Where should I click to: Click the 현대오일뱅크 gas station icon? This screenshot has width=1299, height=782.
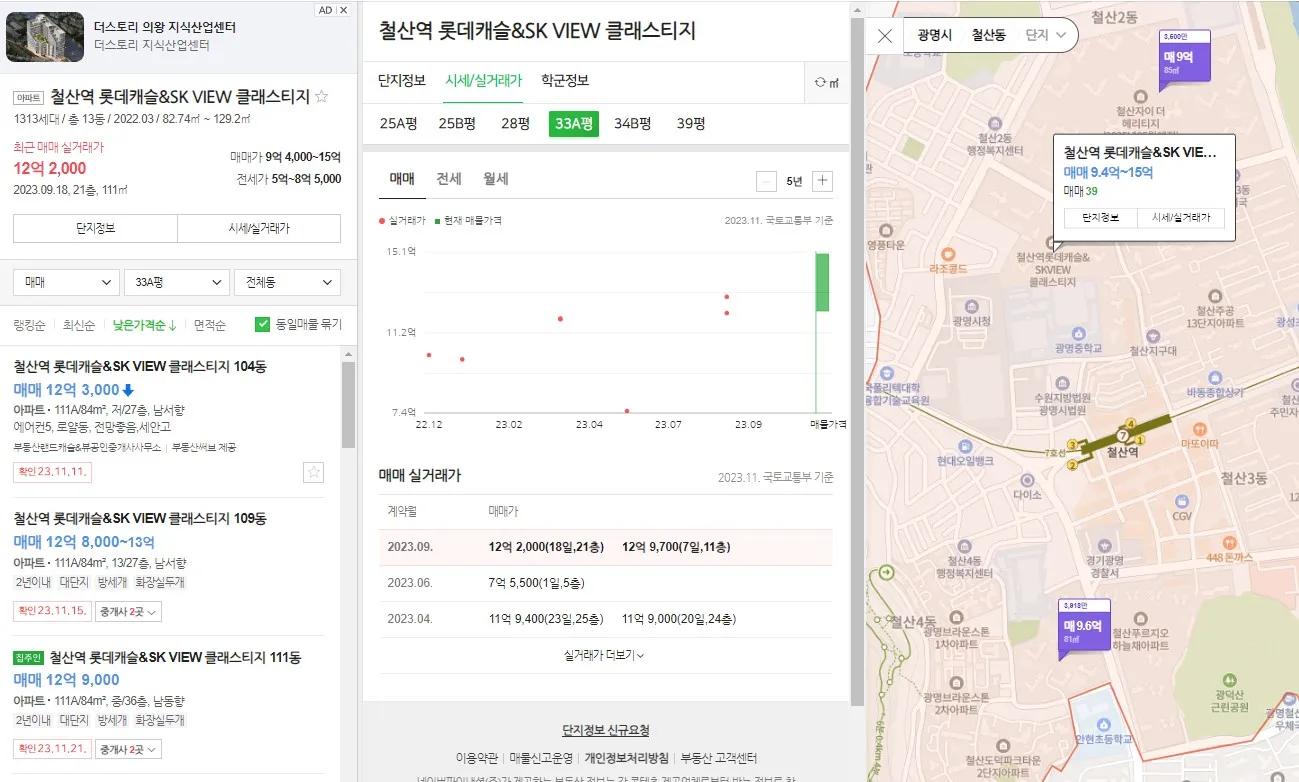pos(964,446)
